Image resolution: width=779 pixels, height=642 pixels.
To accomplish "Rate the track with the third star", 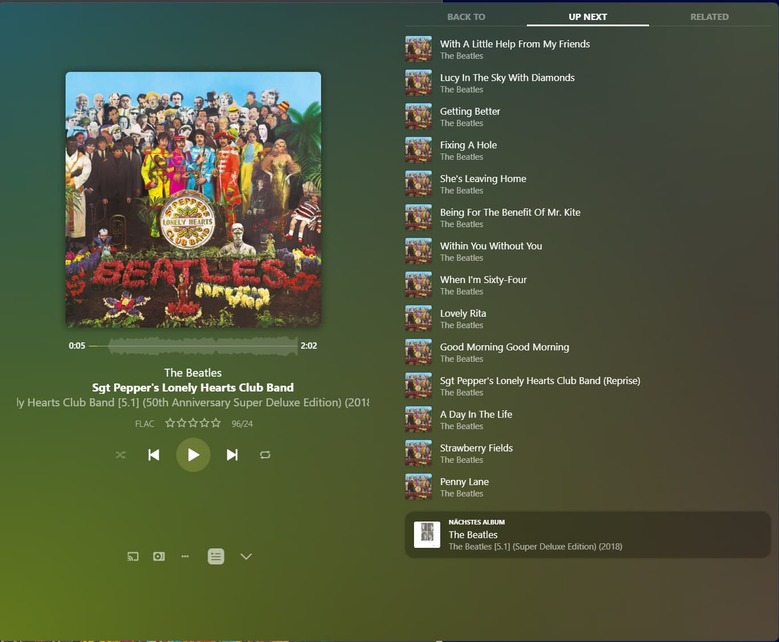I will tap(193, 423).
